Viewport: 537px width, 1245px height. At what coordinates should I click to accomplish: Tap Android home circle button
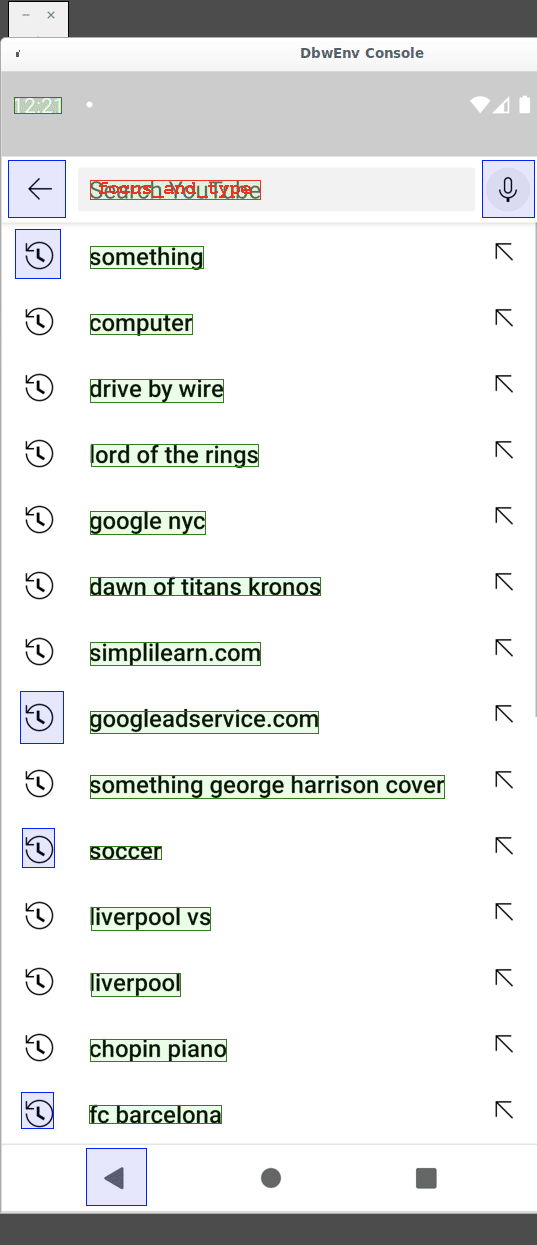[x=270, y=1178]
